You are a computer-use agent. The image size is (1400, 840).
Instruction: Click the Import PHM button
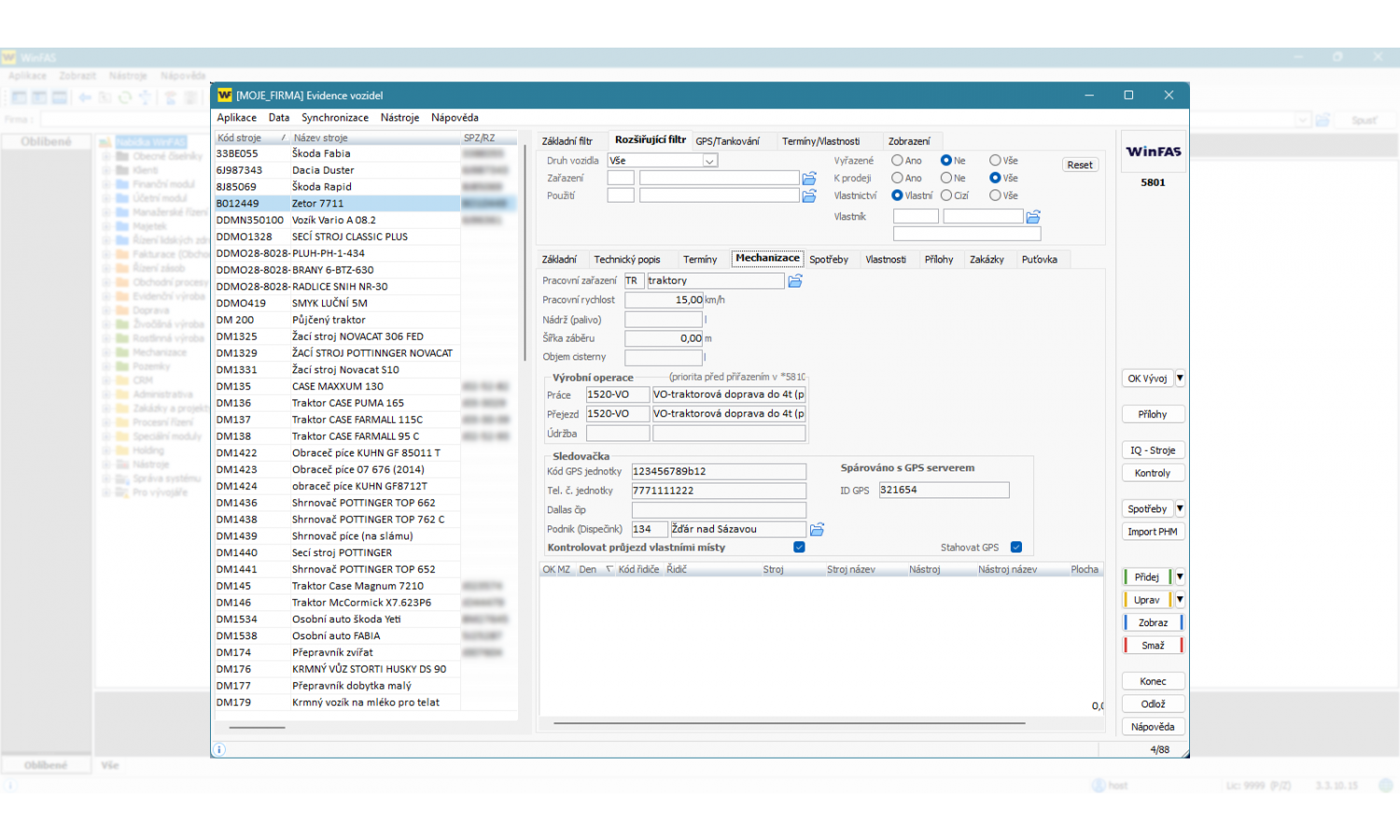[1152, 532]
